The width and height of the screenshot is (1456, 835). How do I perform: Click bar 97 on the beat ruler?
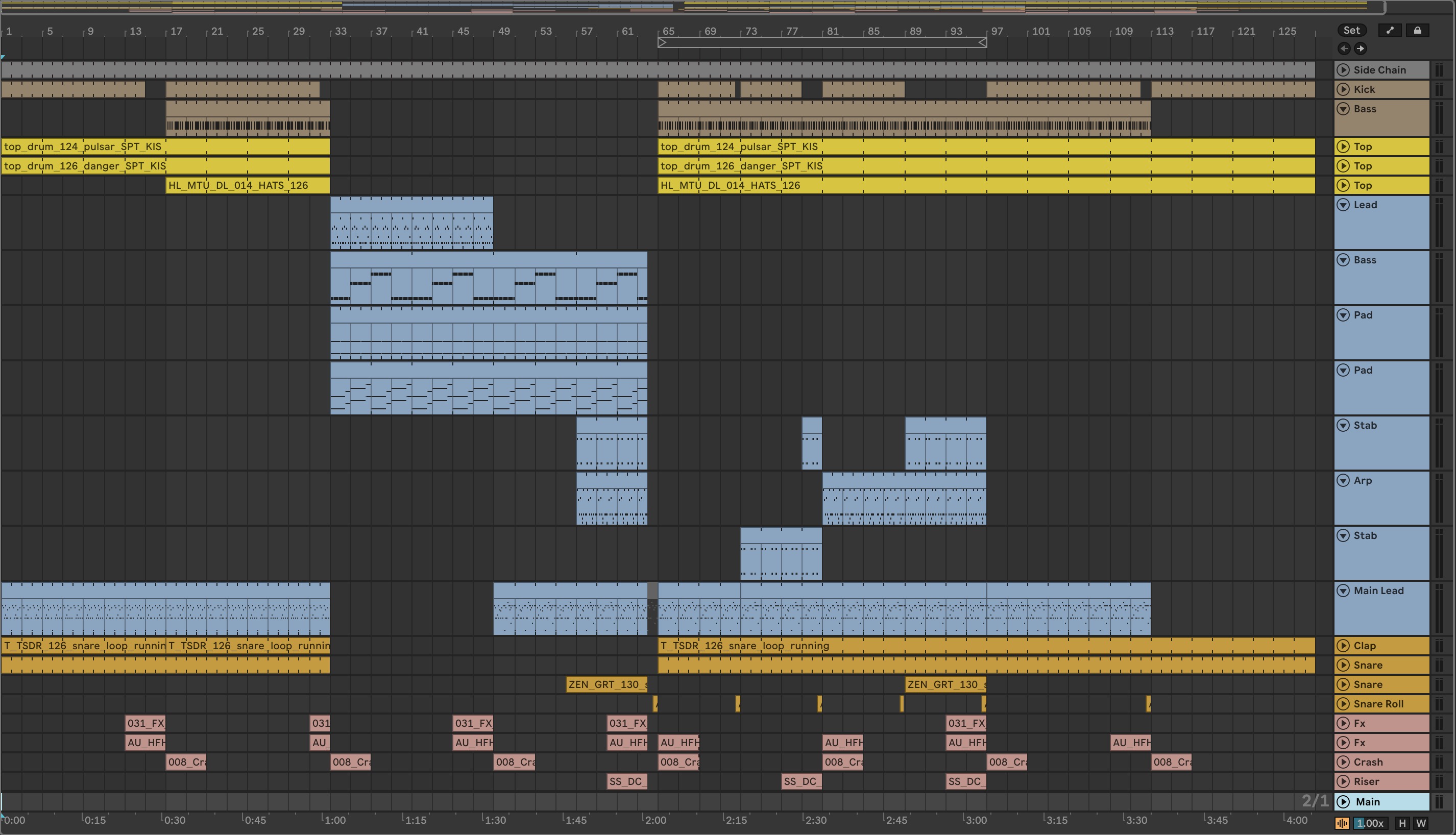(997, 31)
